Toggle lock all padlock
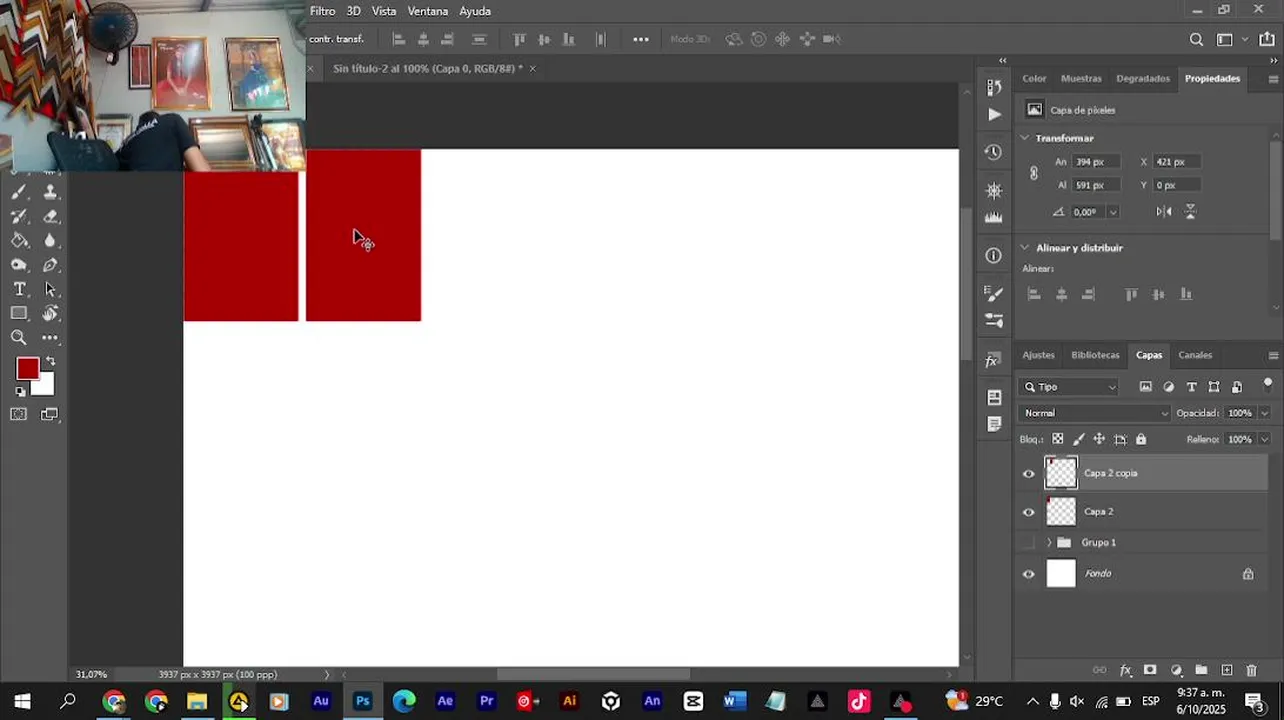 pos(1141,439)
